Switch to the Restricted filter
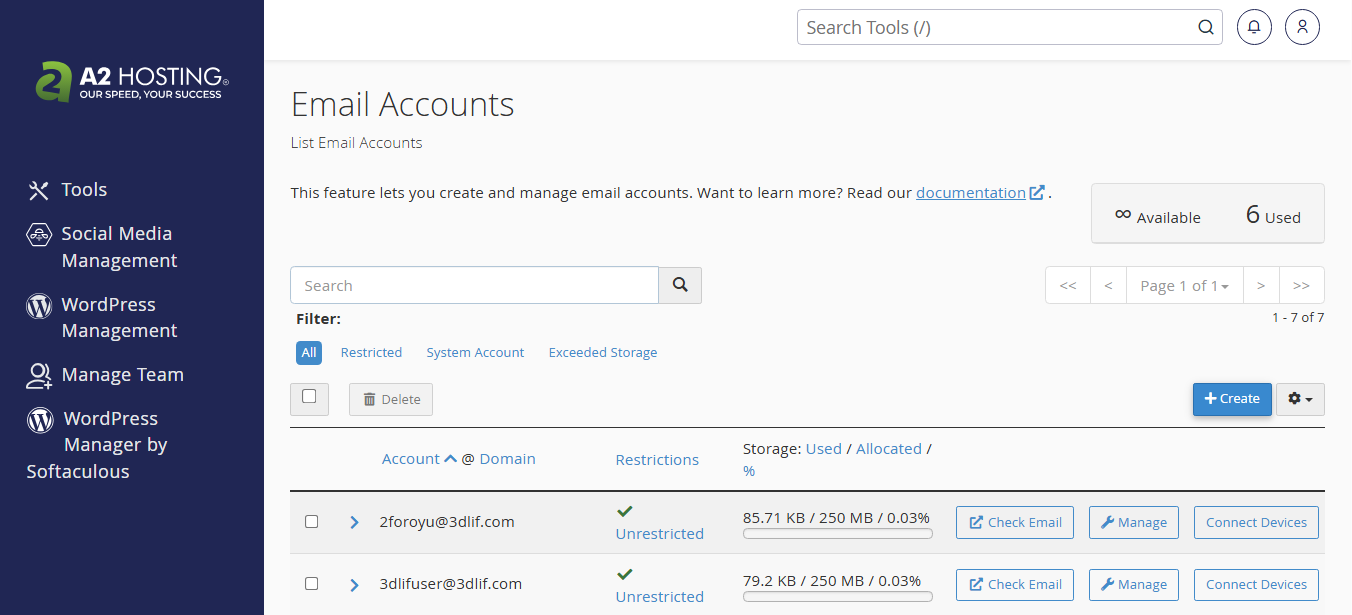This screenshot has width=1352, height=615. 371,352
